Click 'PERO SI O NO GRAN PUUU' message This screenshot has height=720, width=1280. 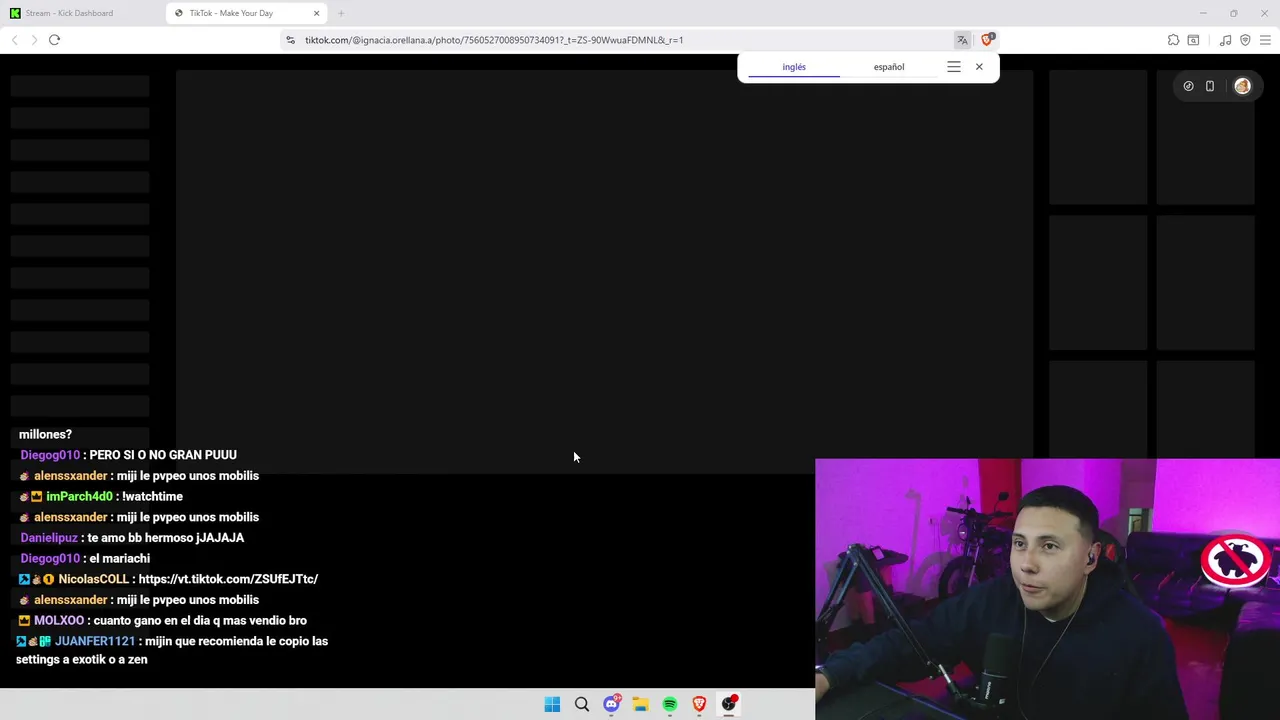coord(163,455)
